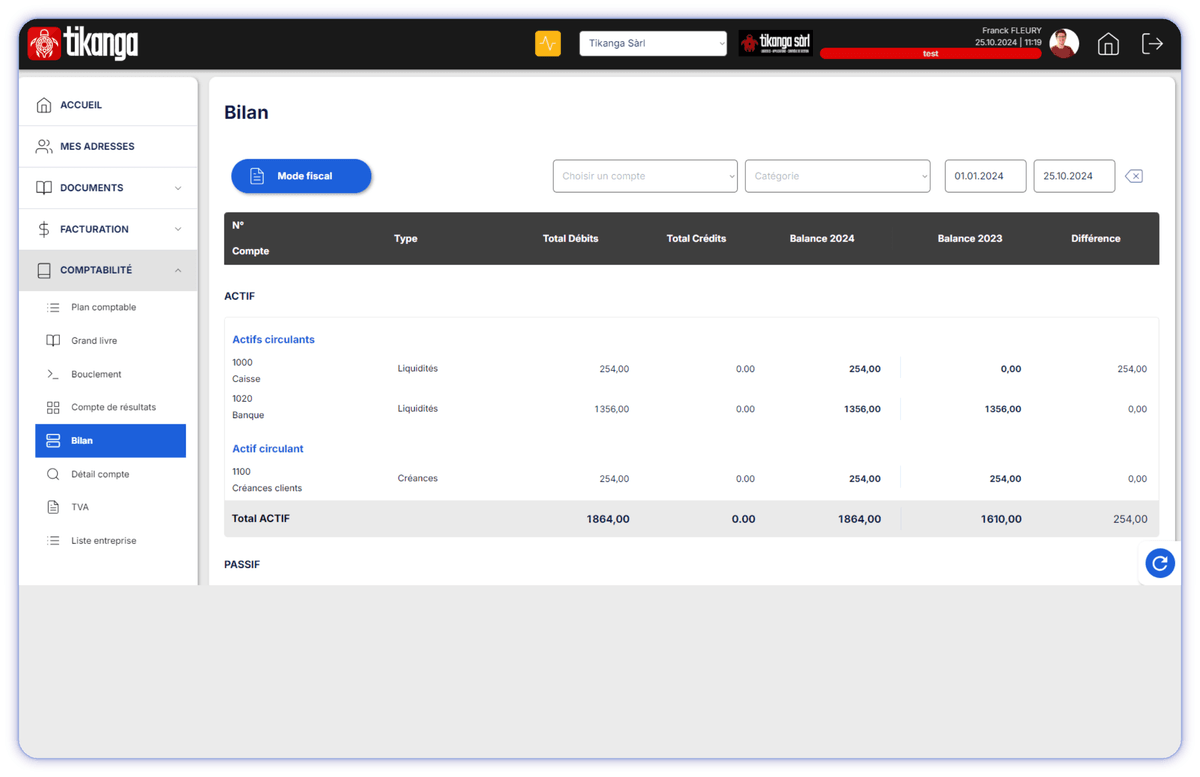The image size is (1200, 777).
Task: Log out with the exit arrow icon
Action: pos(1152,44)
